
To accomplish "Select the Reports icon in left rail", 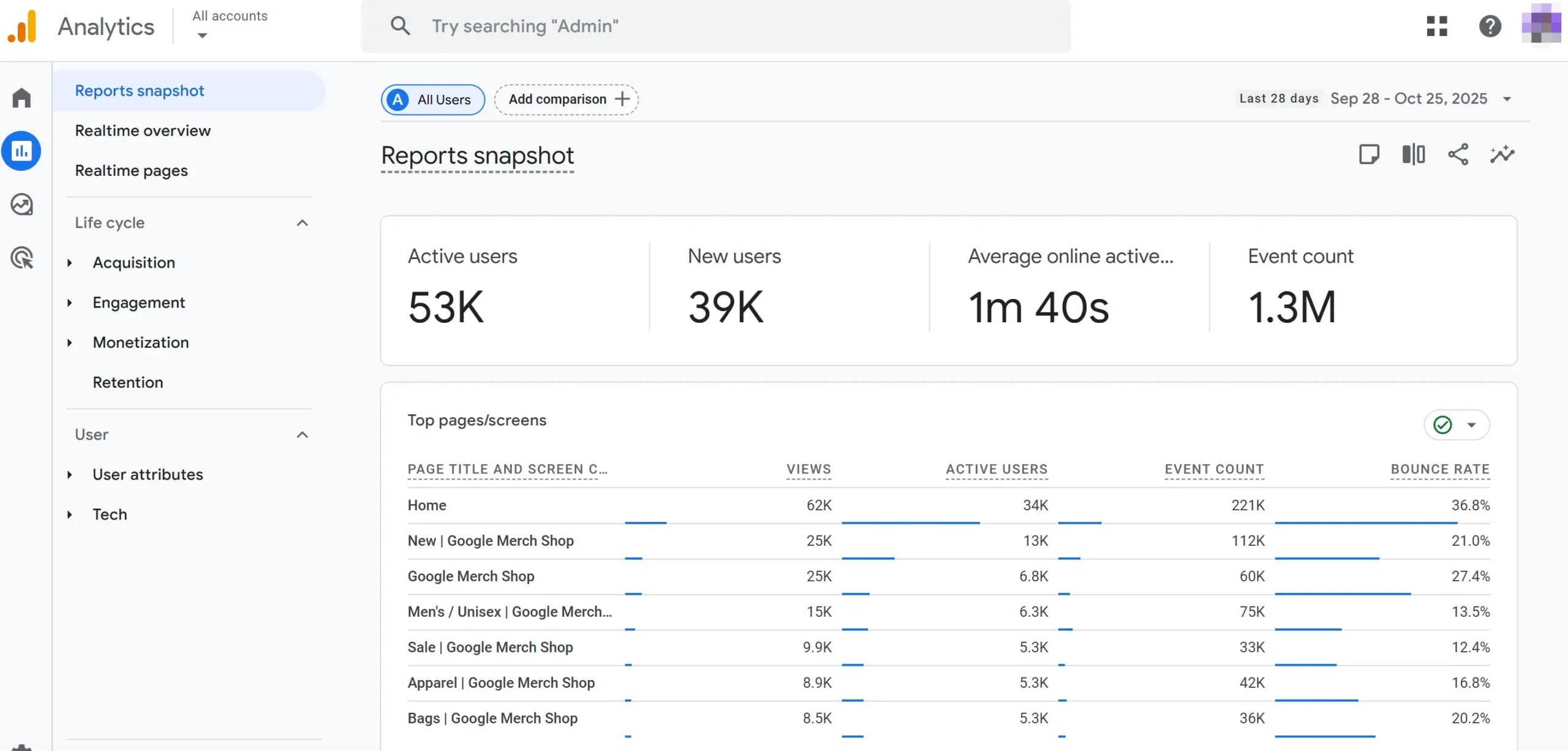I will point(21,151).
